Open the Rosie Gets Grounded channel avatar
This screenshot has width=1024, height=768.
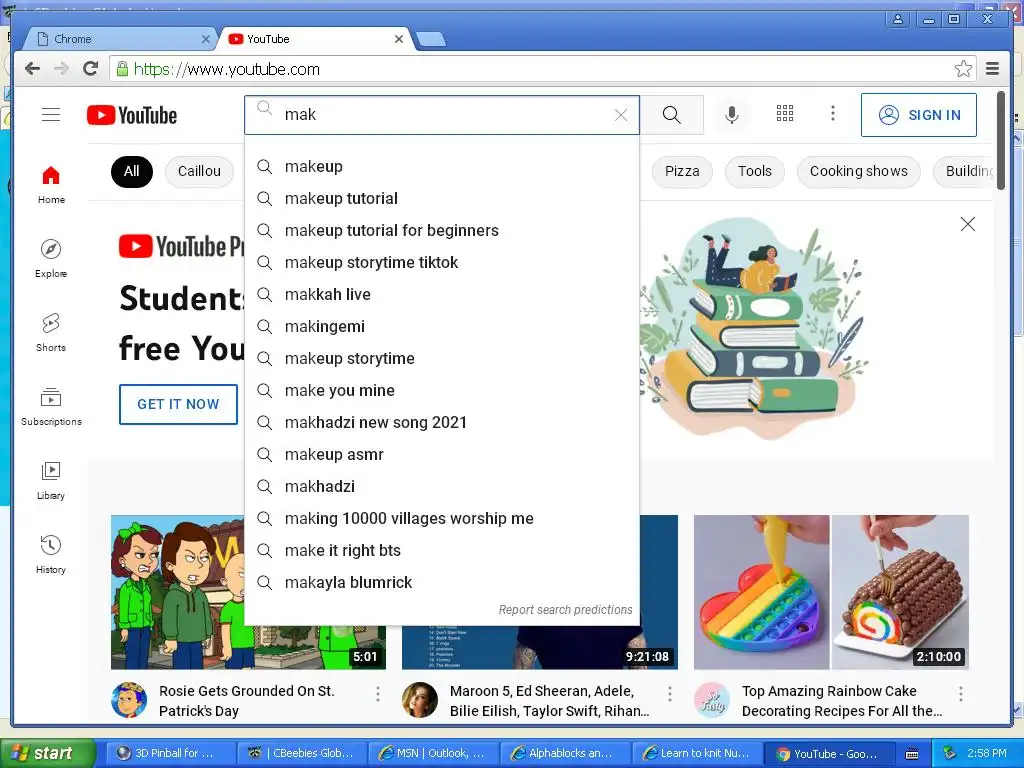coord(129,700)
